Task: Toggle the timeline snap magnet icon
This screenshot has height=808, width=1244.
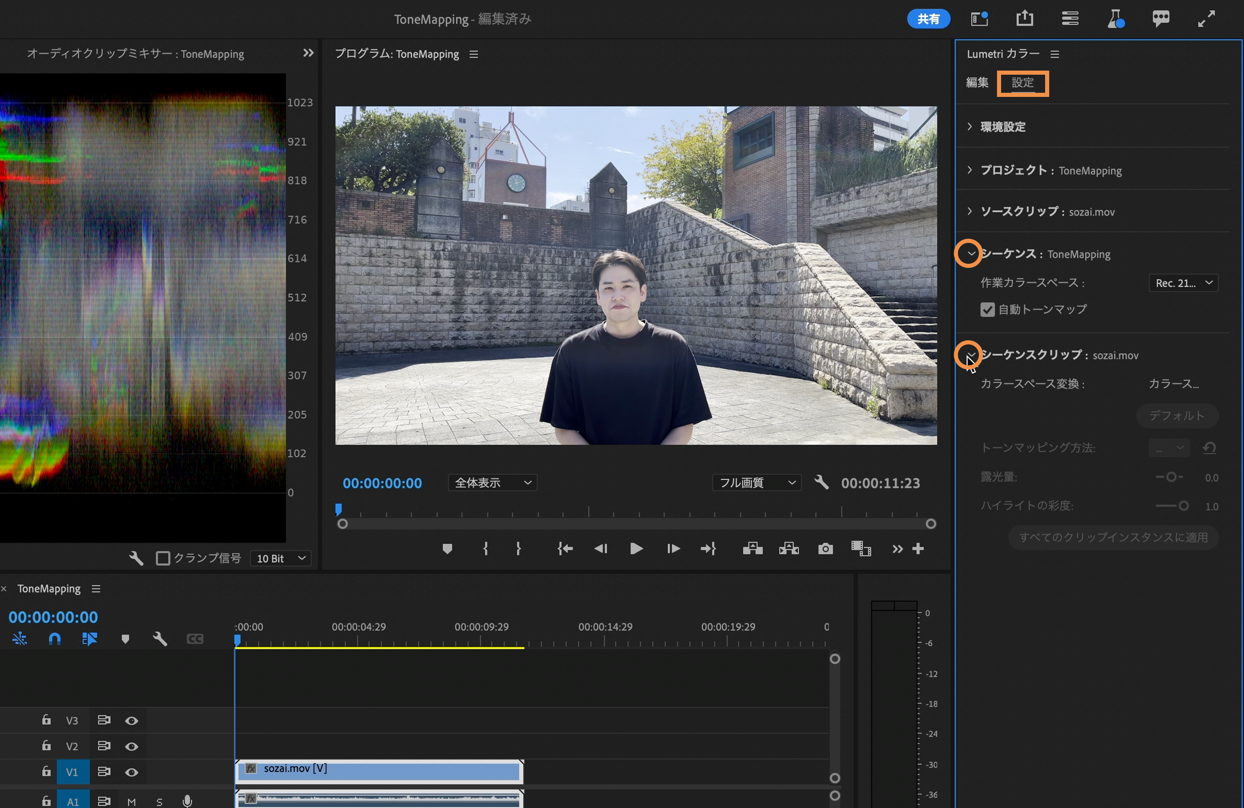Action: click(x=55, y=639)
